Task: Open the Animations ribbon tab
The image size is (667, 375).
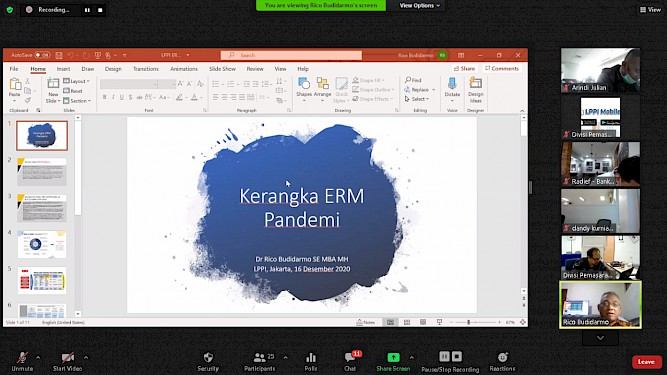Action: pos(184,69)
